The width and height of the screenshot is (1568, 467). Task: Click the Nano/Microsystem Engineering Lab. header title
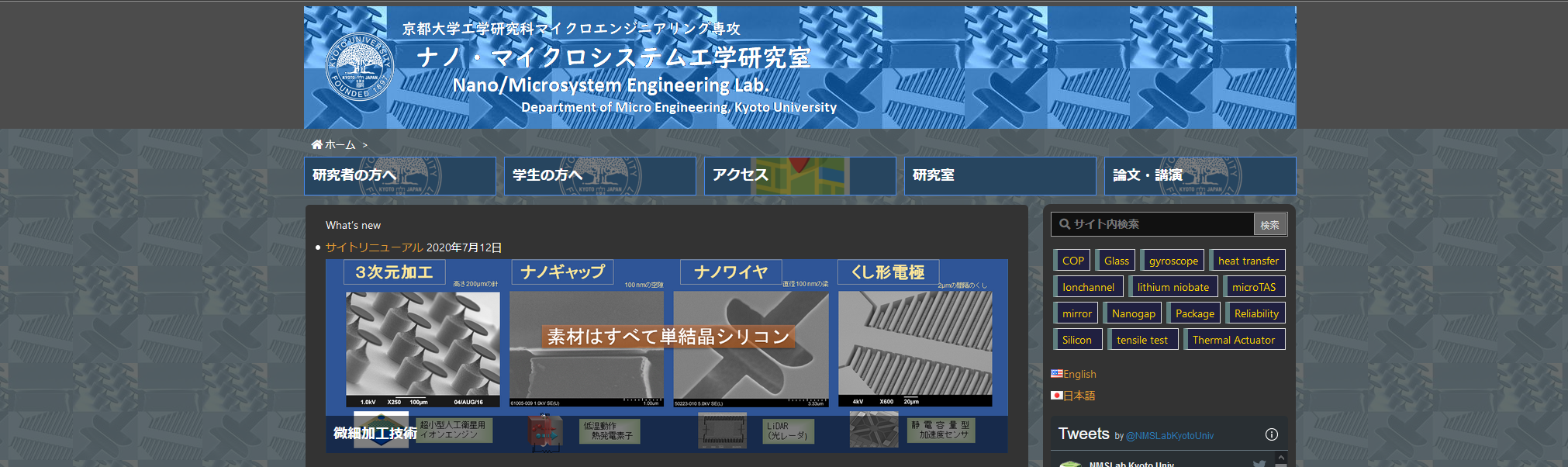[610, 85]
